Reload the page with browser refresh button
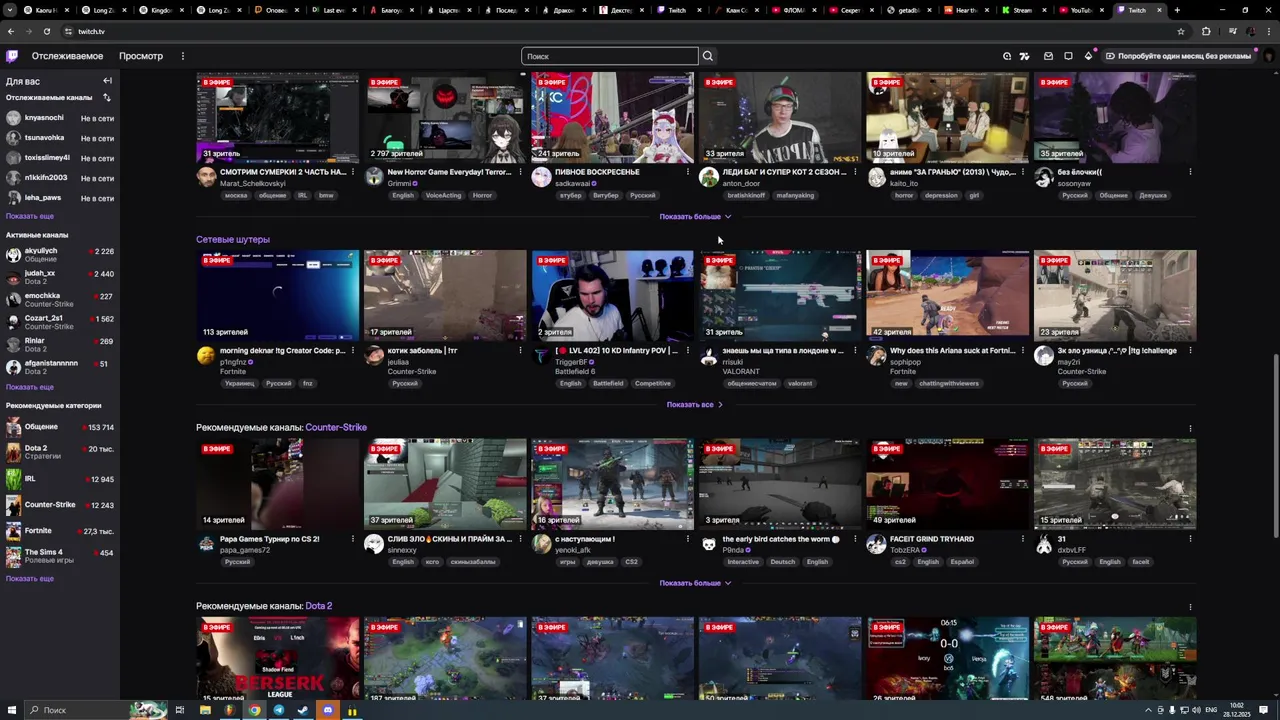This screenshot has width=1280, height=720. click(x=46, y=31)
